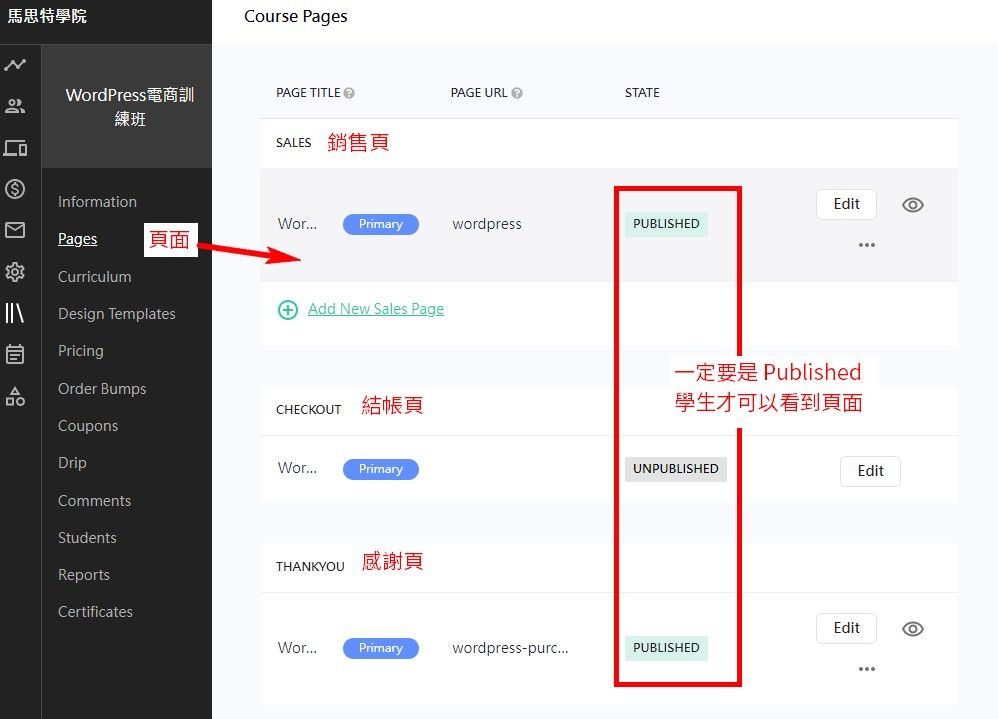Screen dimensions: 998x719
Task: Select the Courses library books icon
Action: pyautogui.click(x=15, y=313)
